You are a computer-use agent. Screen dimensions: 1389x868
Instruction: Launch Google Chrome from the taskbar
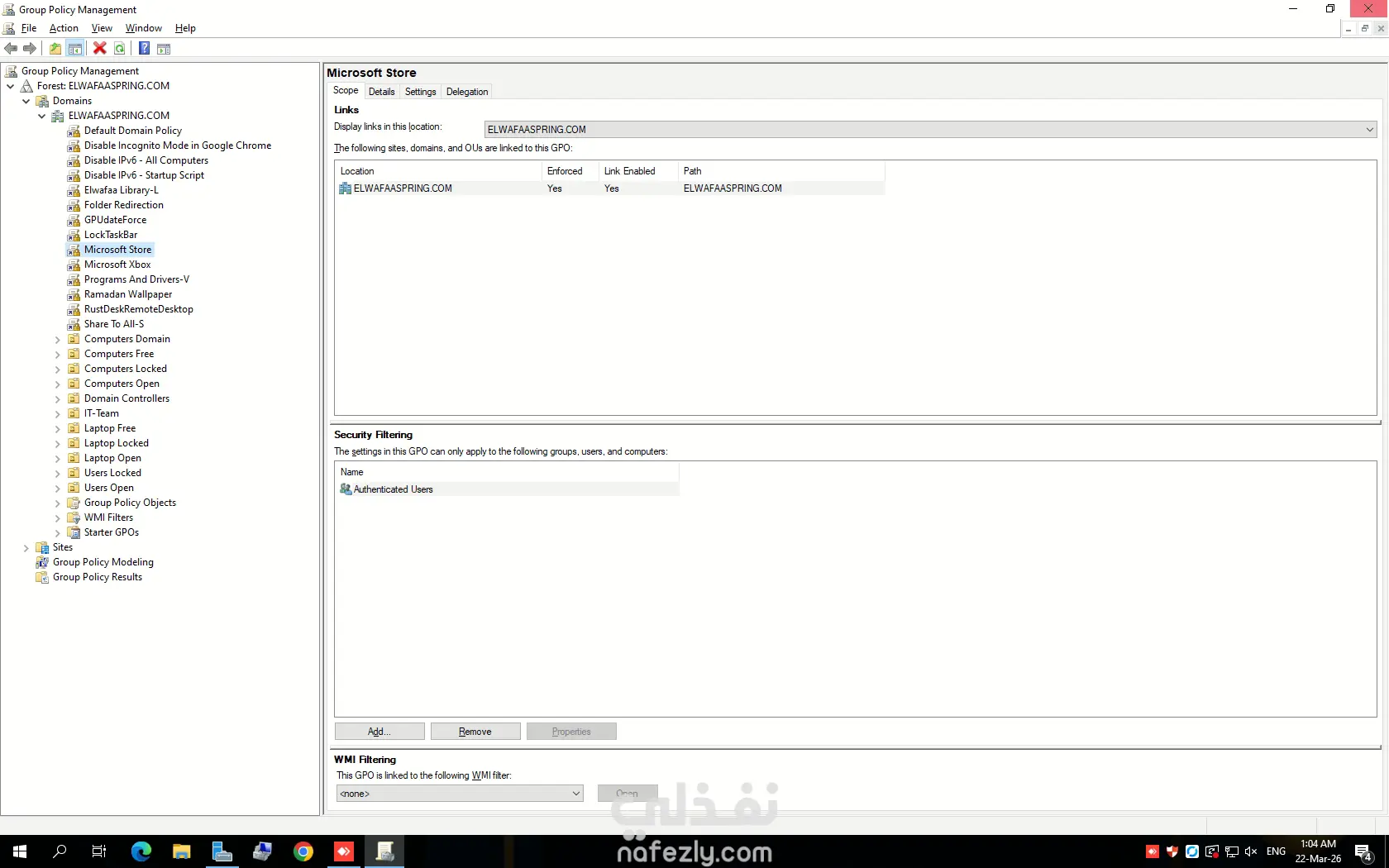[303, 851]
